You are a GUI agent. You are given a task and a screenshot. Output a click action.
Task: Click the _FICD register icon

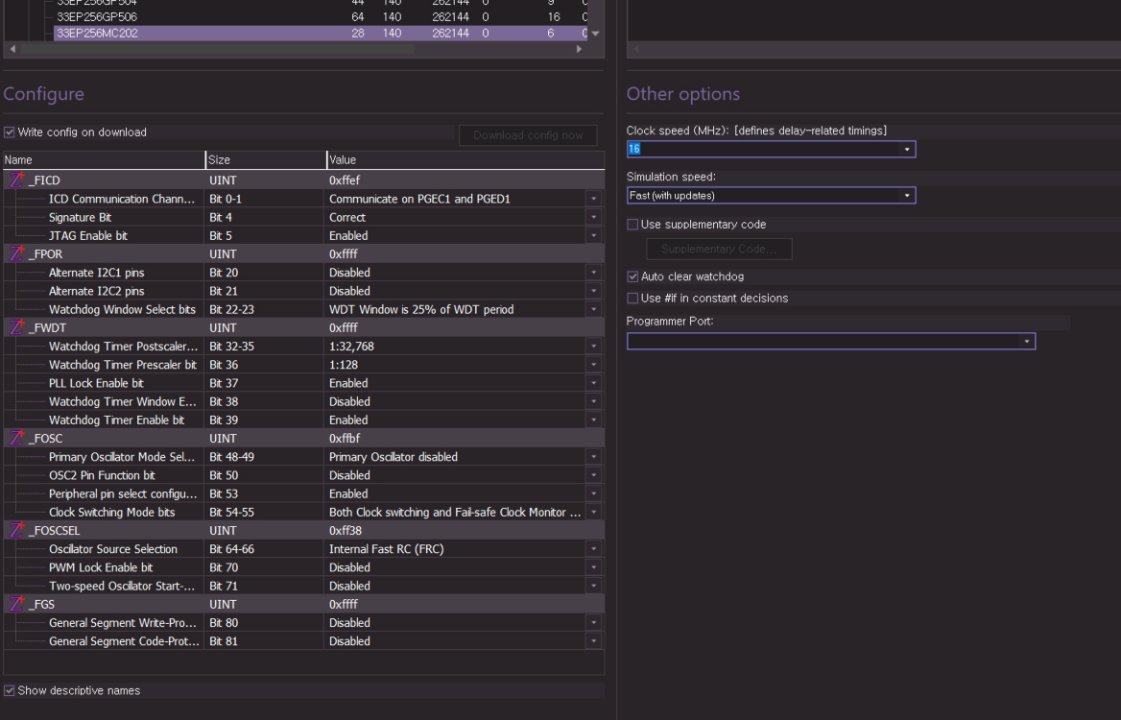pos(16,180)
